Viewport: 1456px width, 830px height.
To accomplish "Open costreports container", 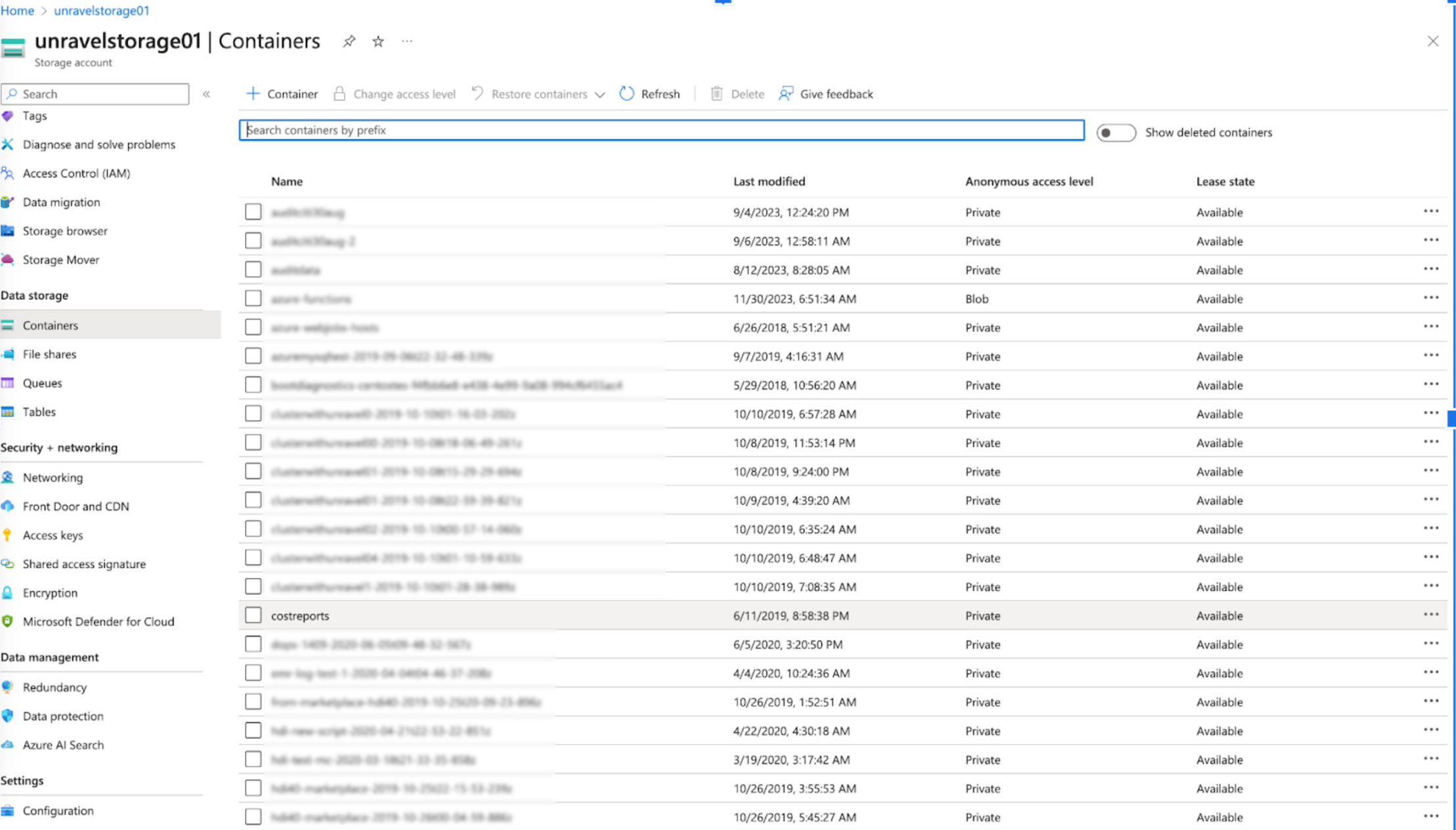I will (300, 616).
